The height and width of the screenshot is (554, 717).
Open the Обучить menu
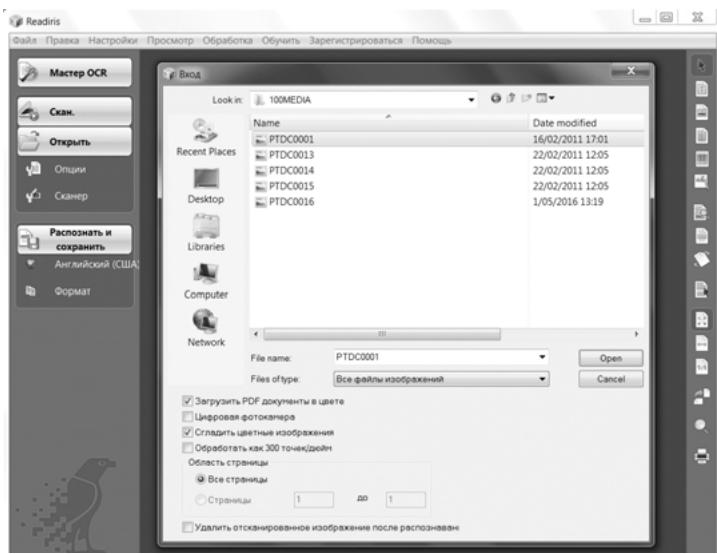[x=281, y=41]
